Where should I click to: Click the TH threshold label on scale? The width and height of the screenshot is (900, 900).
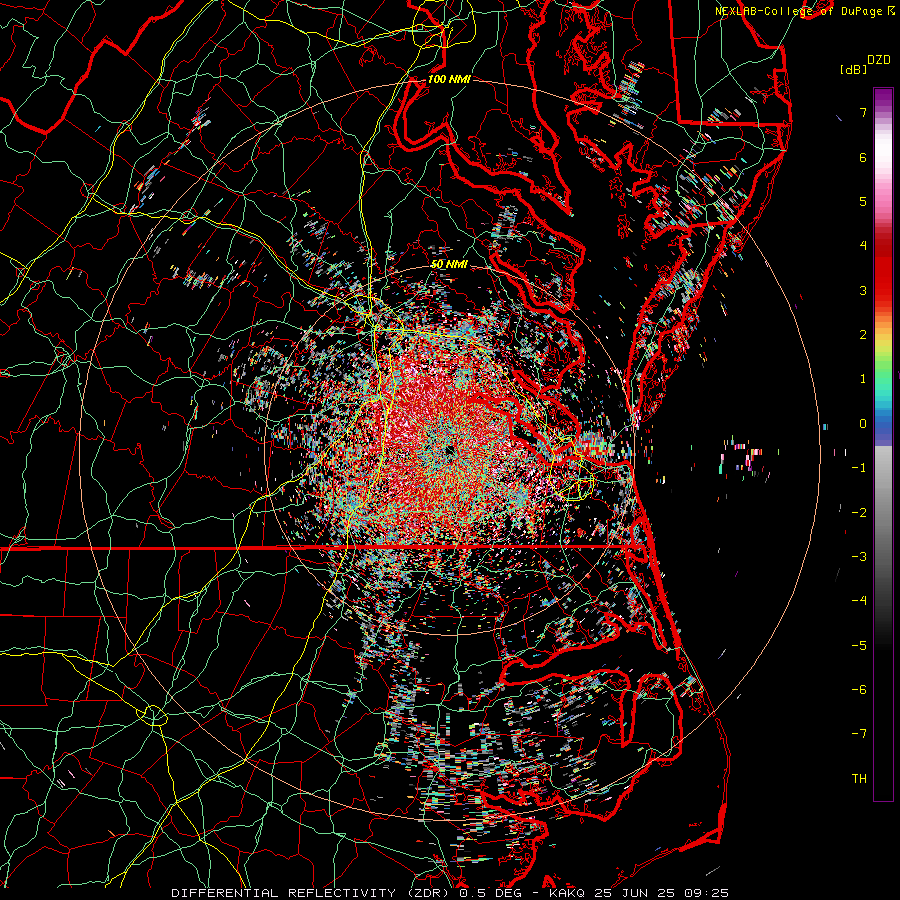pos(859,779)
